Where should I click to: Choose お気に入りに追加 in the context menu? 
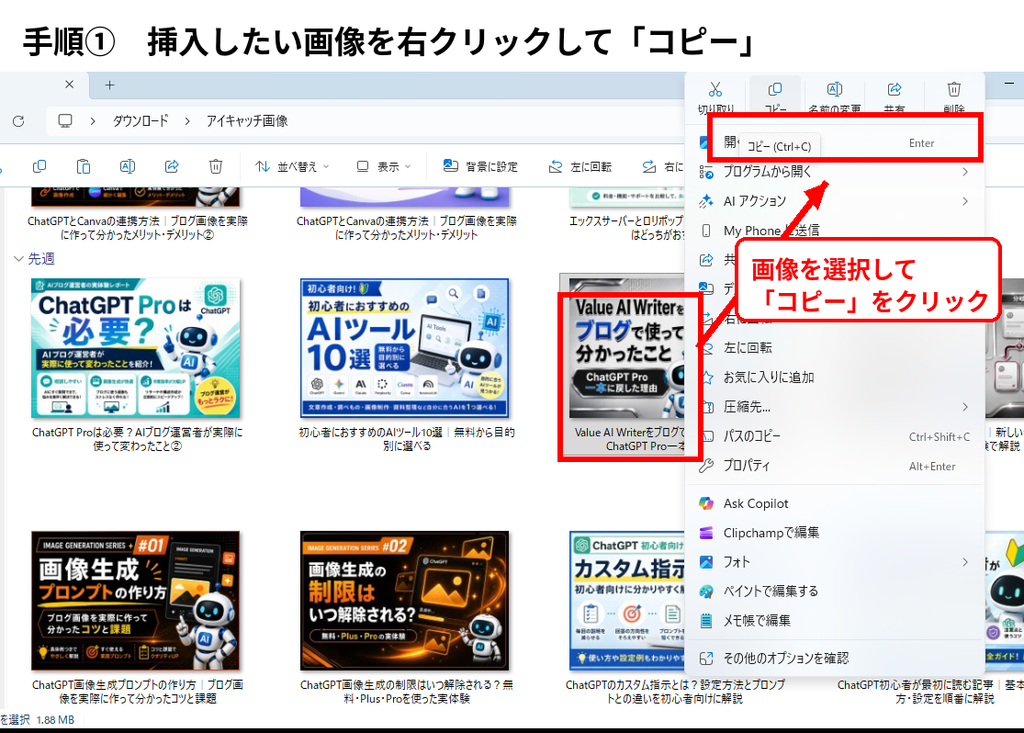[x=834, y=378]
